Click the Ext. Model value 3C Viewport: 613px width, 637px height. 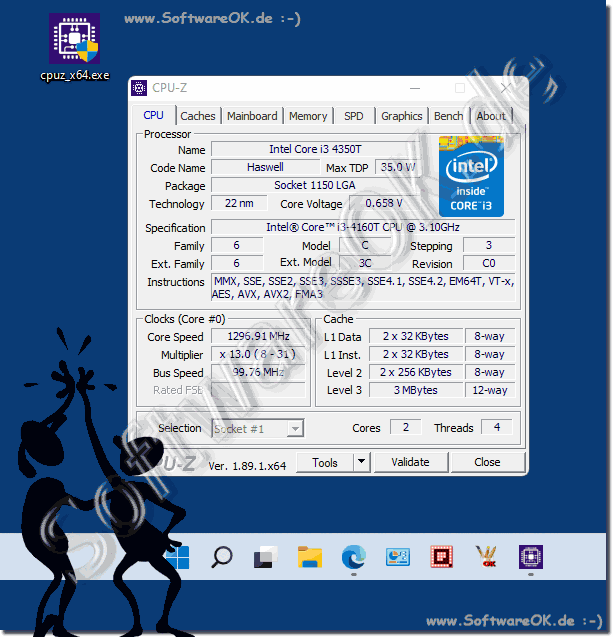click(x=365, y=263)
